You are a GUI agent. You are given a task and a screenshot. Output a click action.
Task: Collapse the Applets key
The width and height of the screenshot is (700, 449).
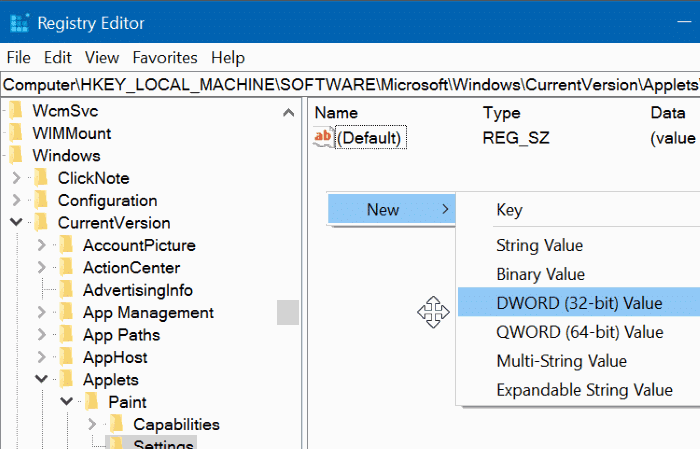tap(42, 379)
